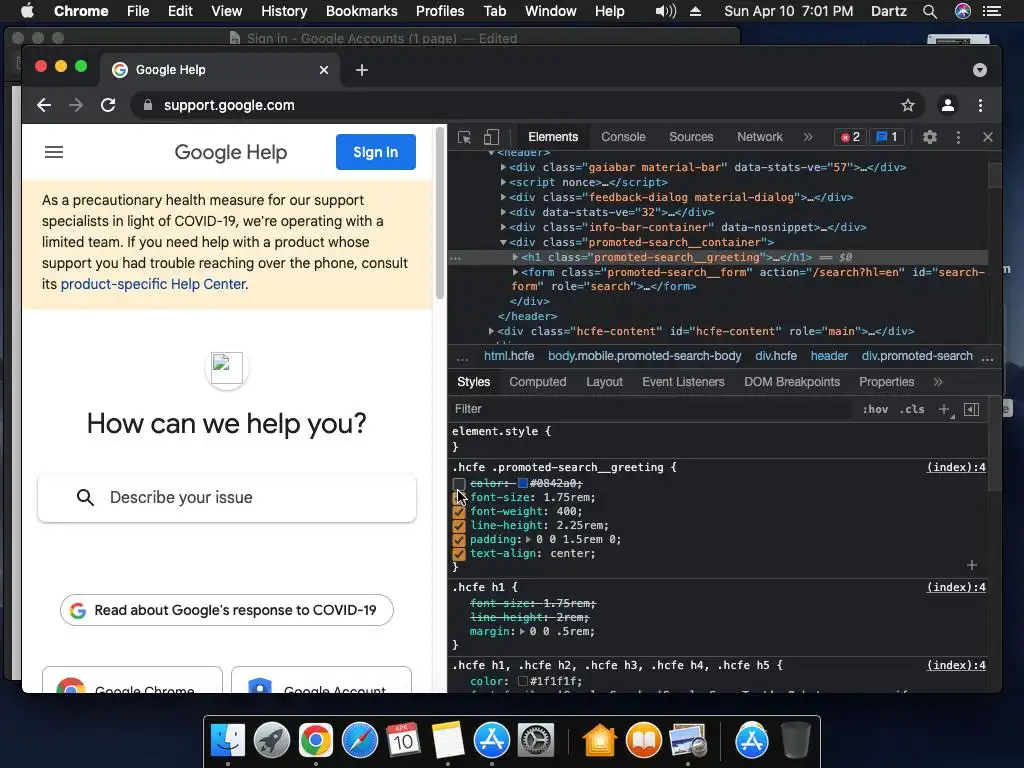Viewport: 1024px width, 768px height.
Task: Click the Filter styles input field
Action: (x=650, y=409)
